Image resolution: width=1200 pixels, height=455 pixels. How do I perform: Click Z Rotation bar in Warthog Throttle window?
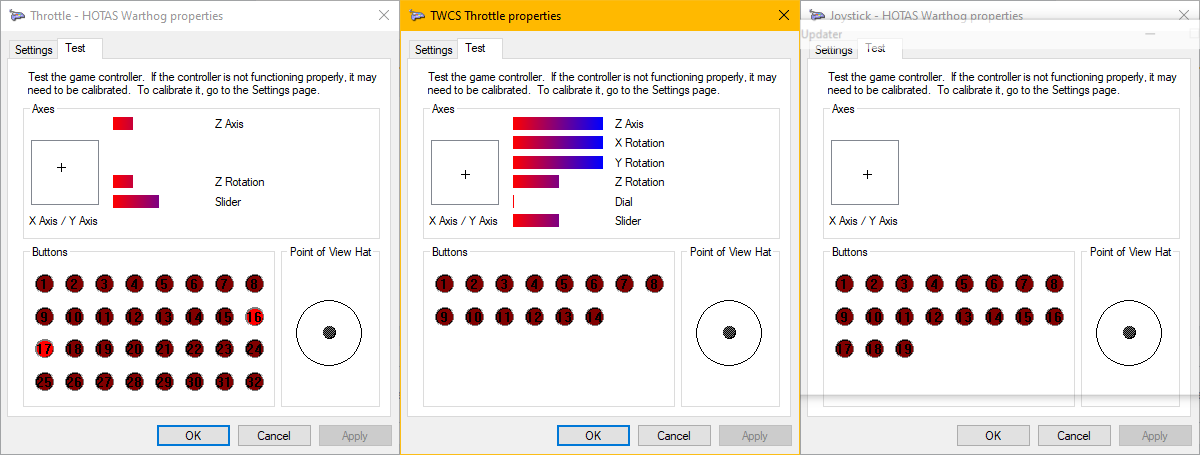pyautogui.click(x=123, y=182)
